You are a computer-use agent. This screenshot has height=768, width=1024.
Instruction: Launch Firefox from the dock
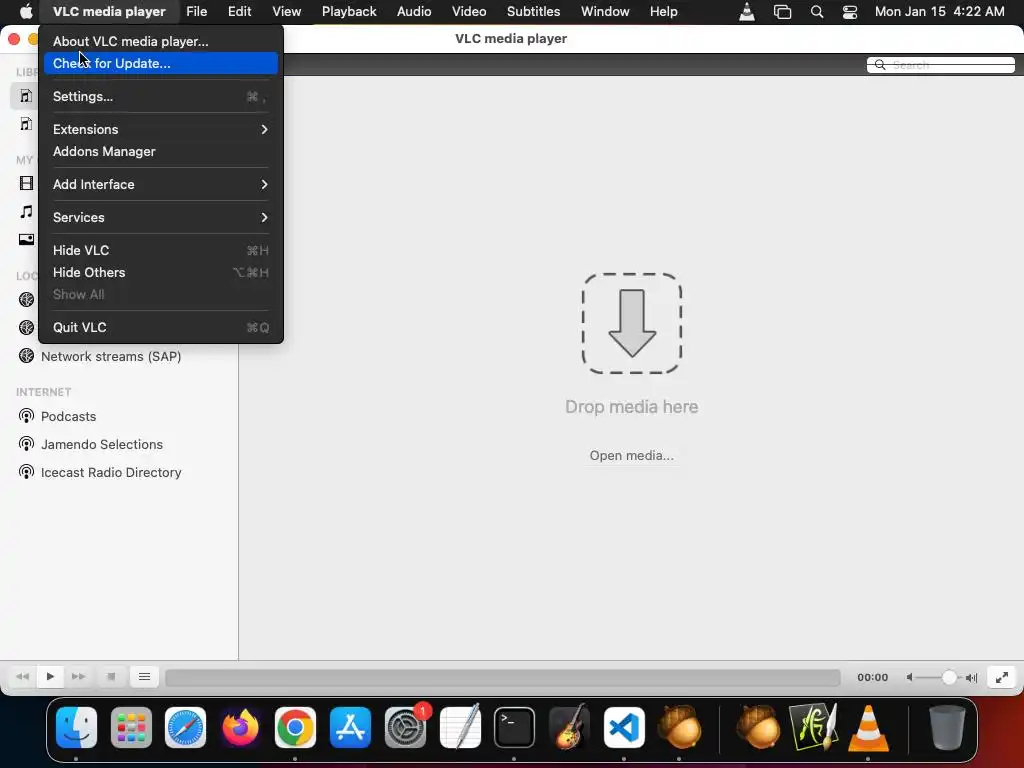click(x=240, y=727)
